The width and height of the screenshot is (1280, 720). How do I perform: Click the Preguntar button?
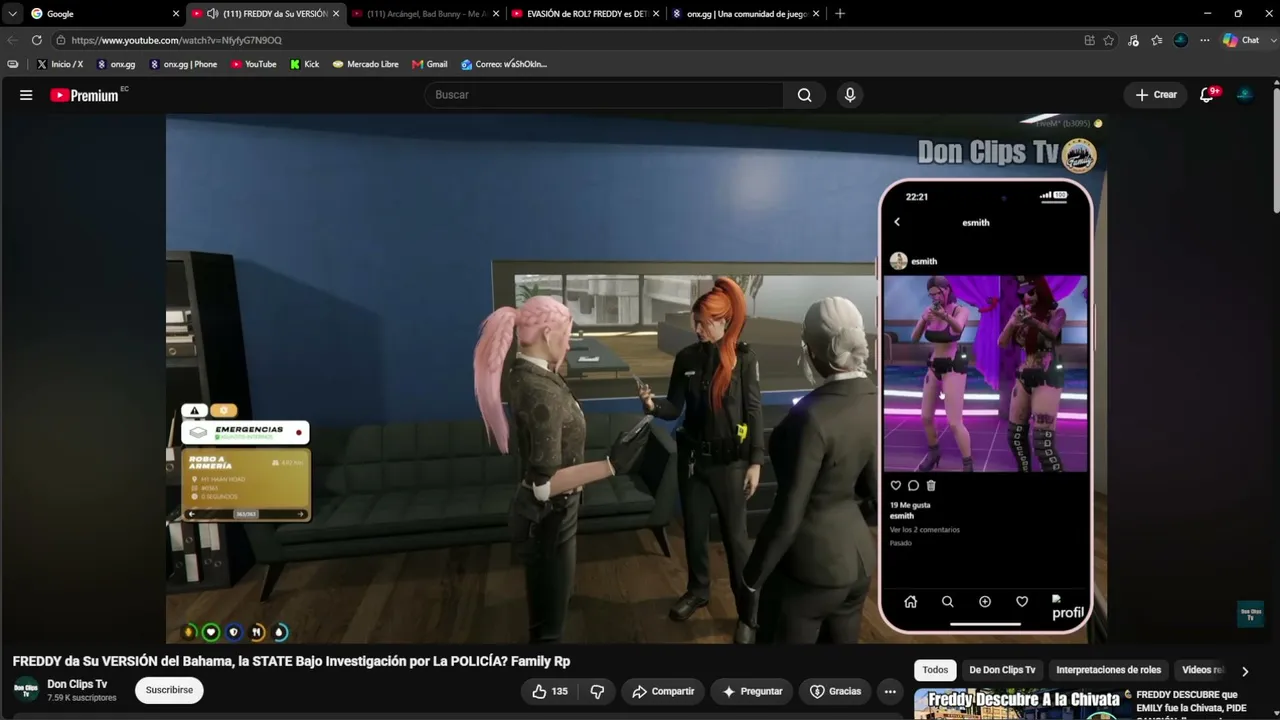point(751,691)
